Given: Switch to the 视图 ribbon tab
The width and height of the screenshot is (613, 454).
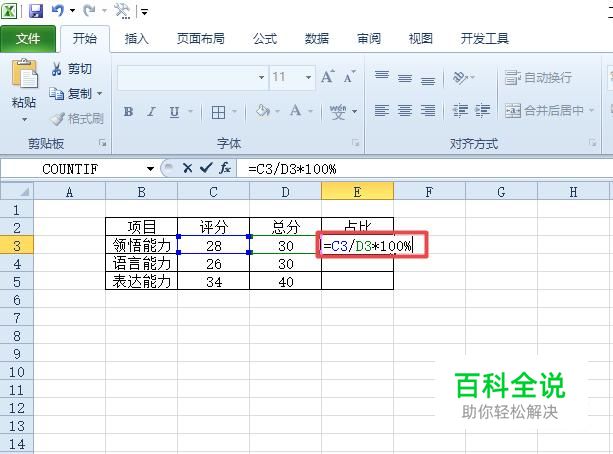Looking at the screenshot, I should (420, 39).
